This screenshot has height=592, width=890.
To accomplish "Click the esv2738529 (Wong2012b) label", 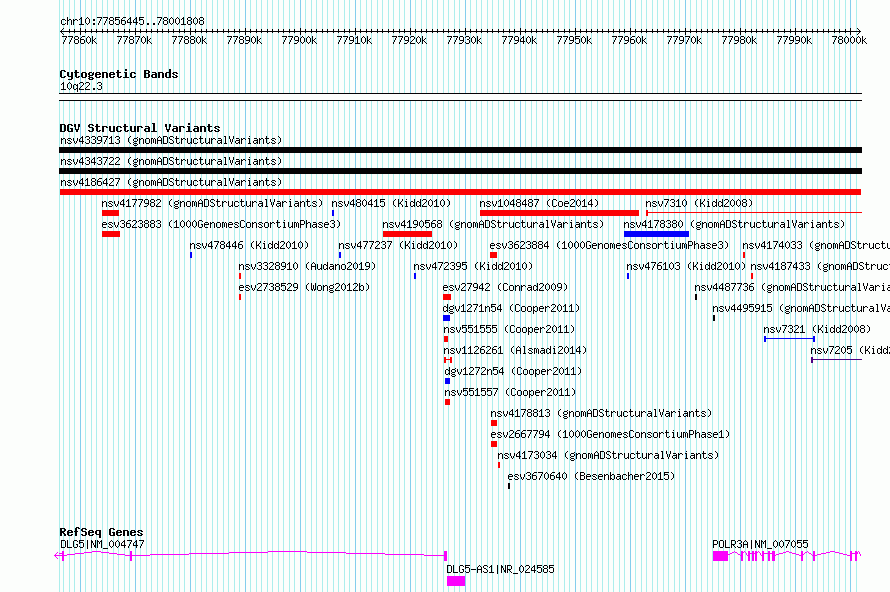I will pos(304,287).
